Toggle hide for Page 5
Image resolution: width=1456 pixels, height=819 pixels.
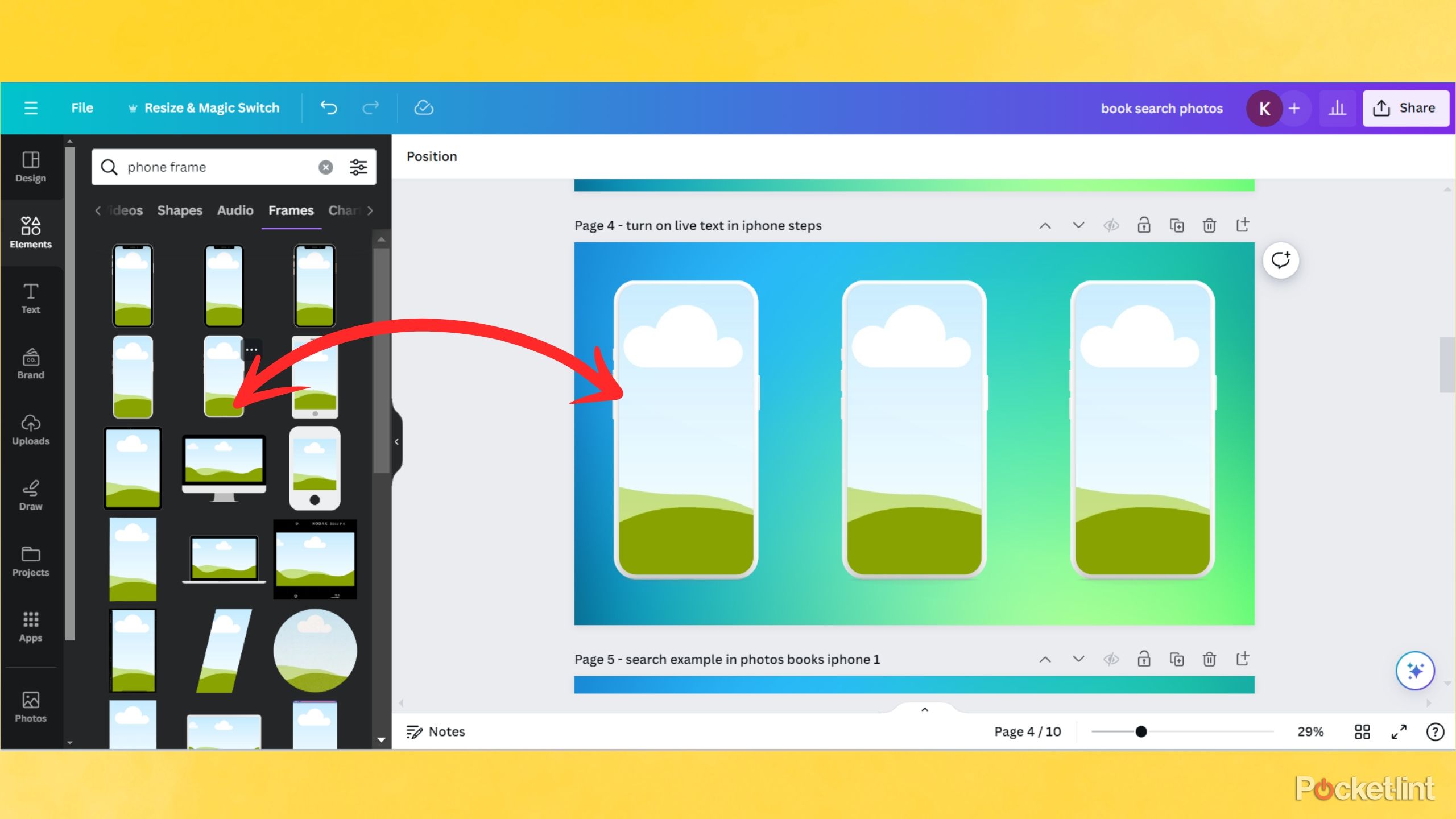tap(1111, 659)
